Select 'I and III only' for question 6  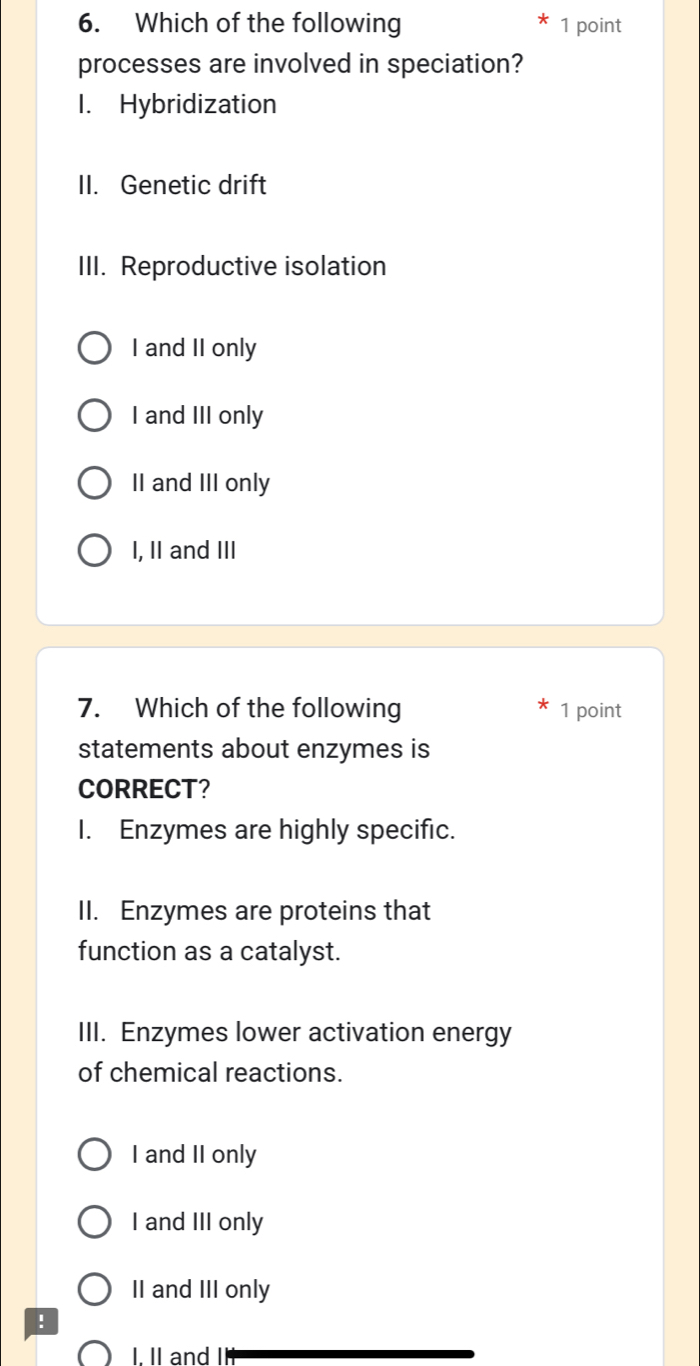(x=94, y=415)
